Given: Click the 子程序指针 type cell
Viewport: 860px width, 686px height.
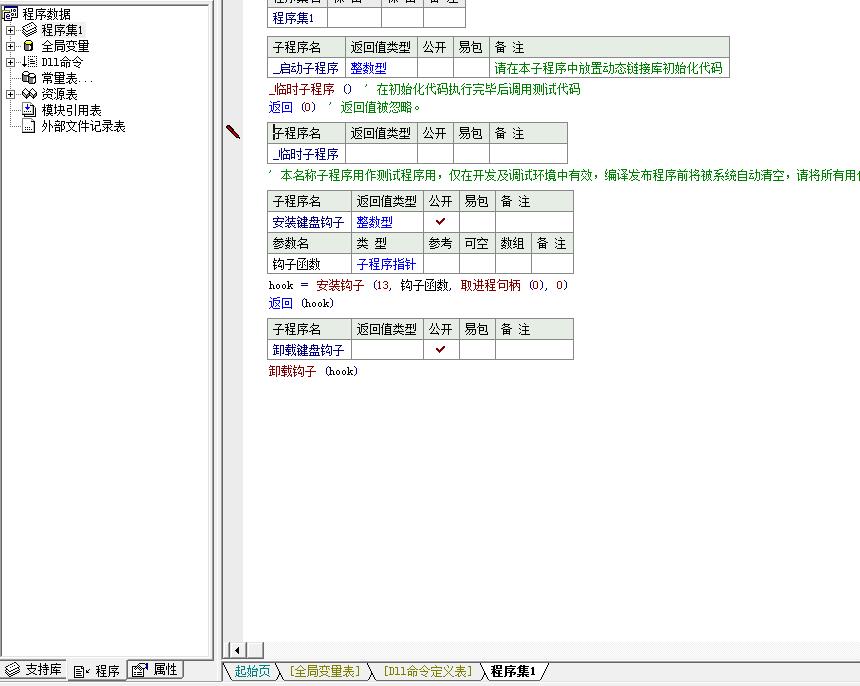Looking at the screenshot, I should (387, 265).
